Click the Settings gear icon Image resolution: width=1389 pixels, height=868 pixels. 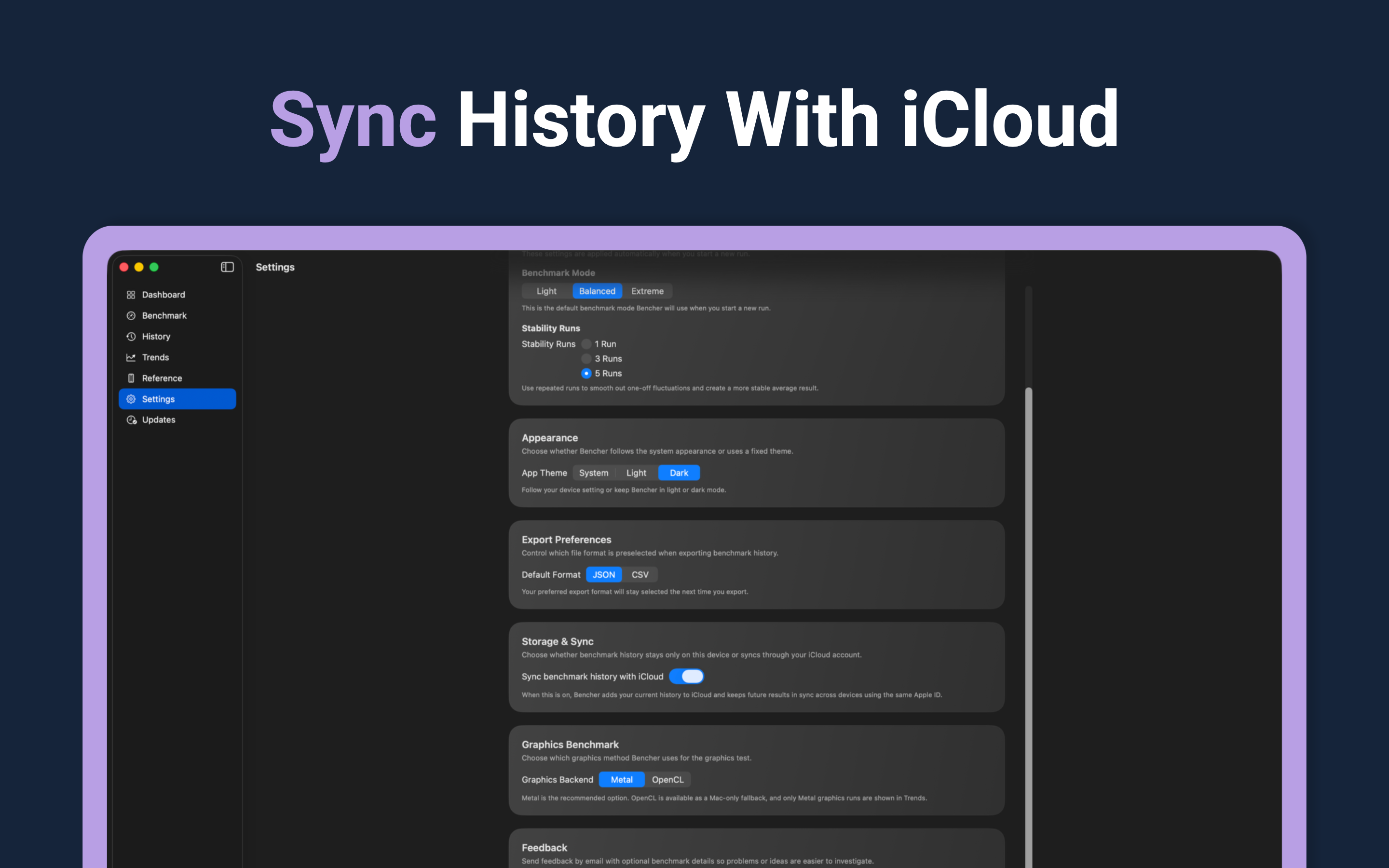pos(131,399)
